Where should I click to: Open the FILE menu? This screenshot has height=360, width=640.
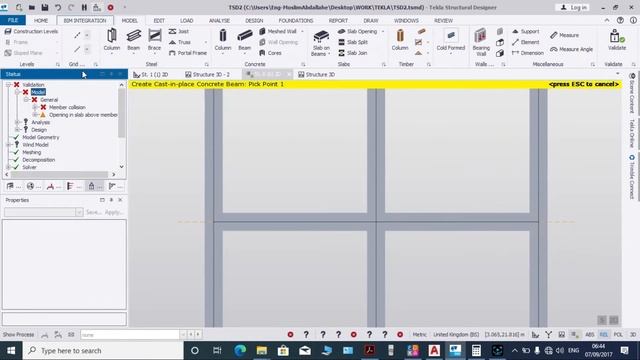click(x=13, y=20)
